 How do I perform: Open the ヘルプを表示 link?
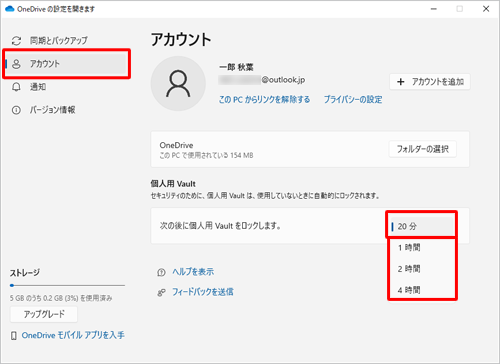pyautogui.click(x=193, y=272)
